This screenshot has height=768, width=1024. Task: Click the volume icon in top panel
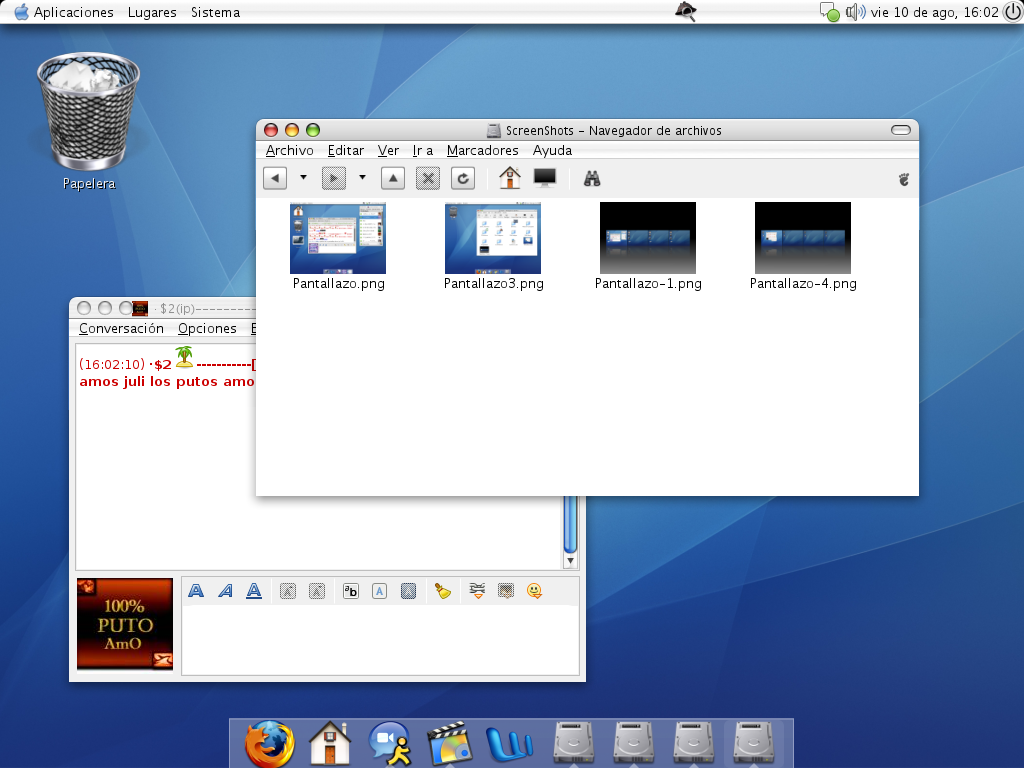click(x=855, y=12)
